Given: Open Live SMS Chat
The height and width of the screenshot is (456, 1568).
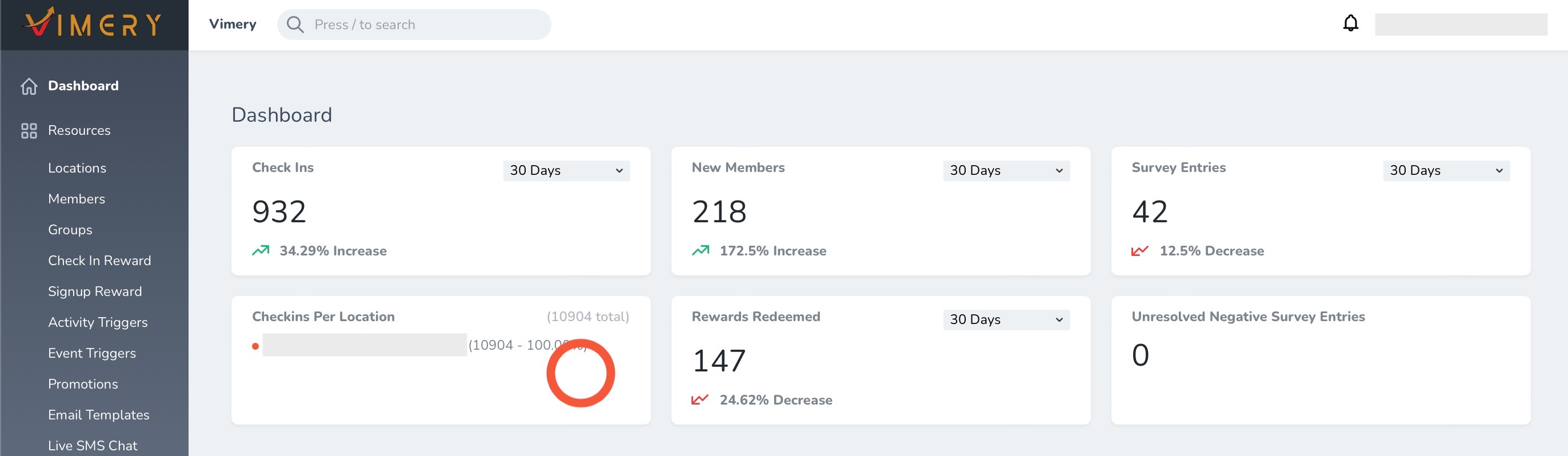Looking at the screenshot, I should (x=93, y=445).
